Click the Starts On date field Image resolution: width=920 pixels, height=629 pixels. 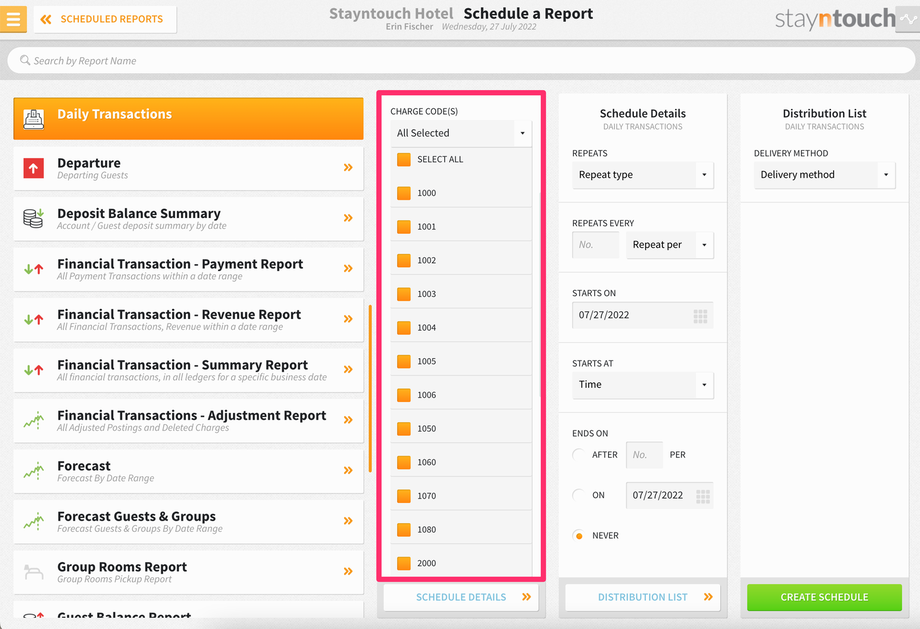pos(642,315)
